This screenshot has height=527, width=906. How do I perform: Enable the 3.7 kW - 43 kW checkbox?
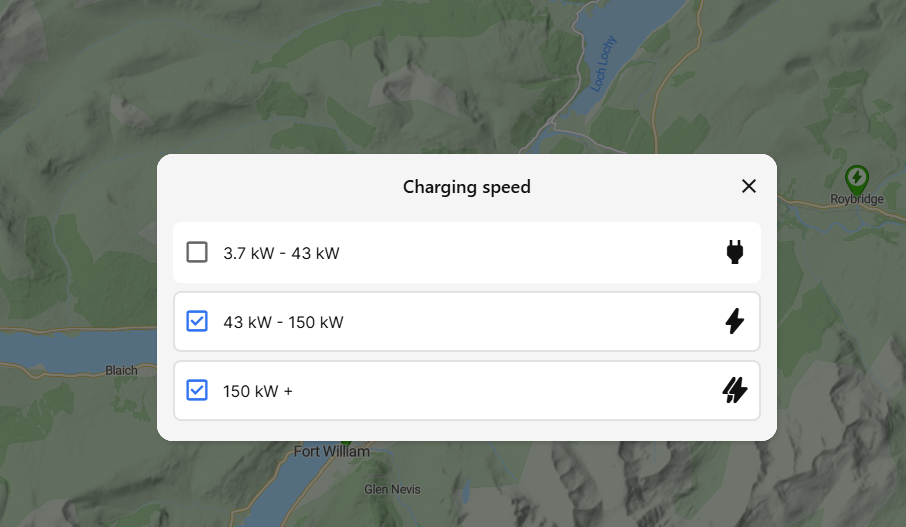click(x=197, y=253)
